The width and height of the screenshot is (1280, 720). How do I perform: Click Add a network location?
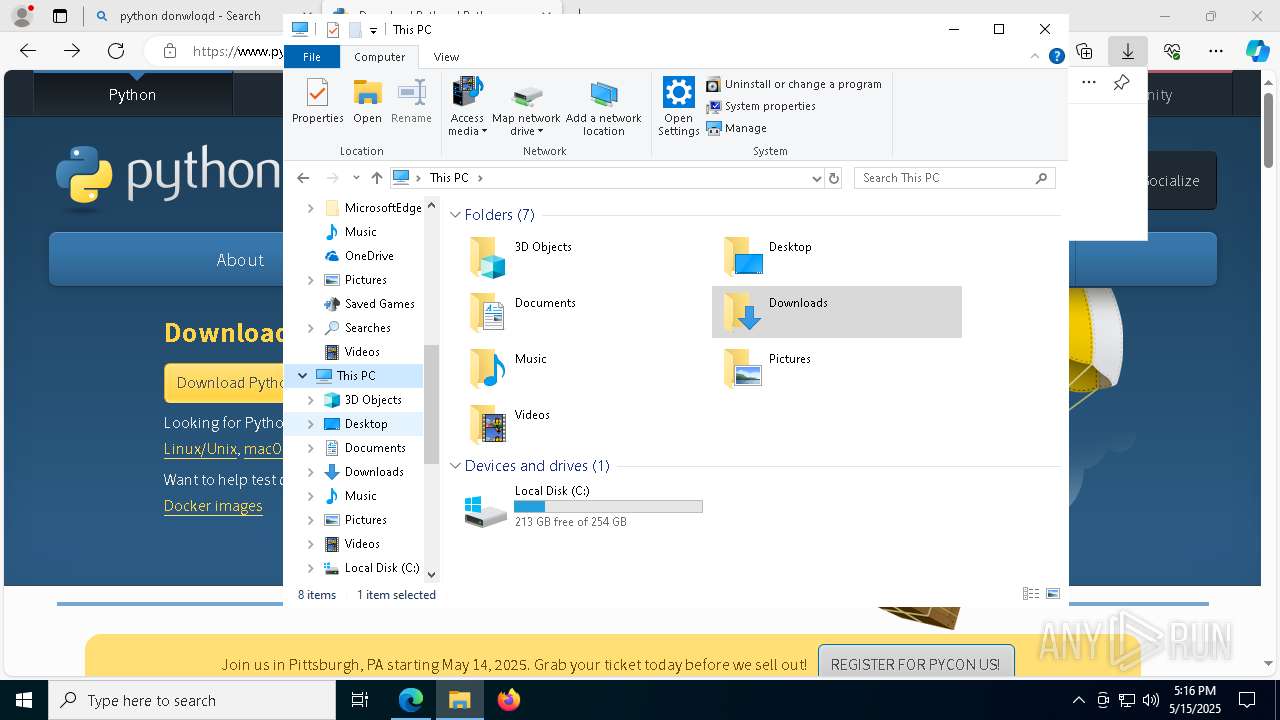[x=604, y=107]
